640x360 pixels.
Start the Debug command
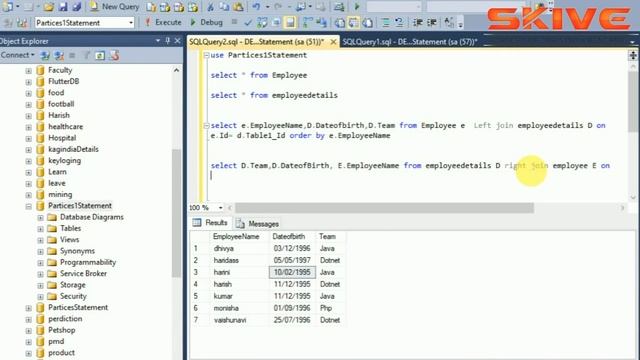207,22
